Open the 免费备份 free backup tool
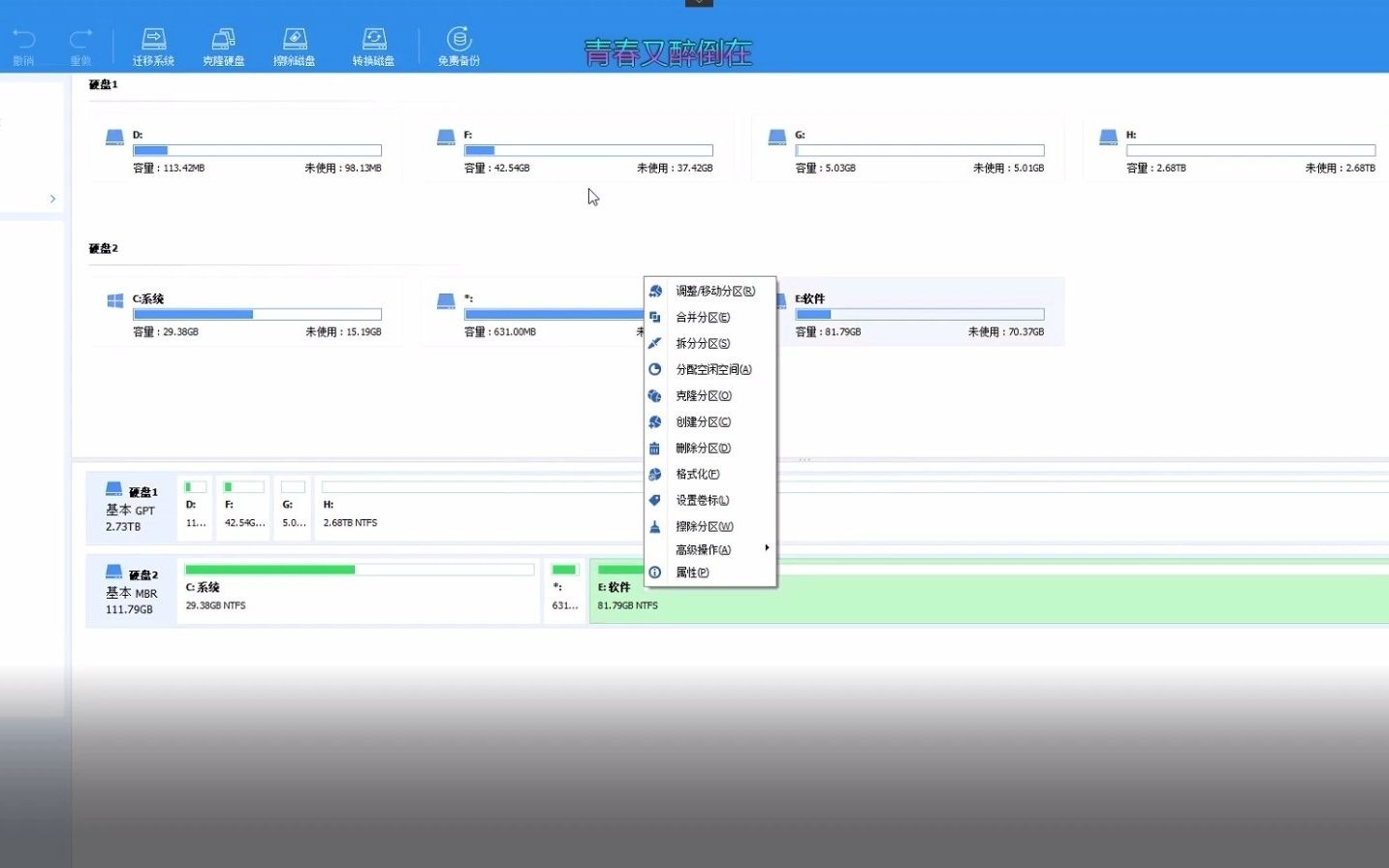Screen dimensions: 1389x868 click(458, 46)
